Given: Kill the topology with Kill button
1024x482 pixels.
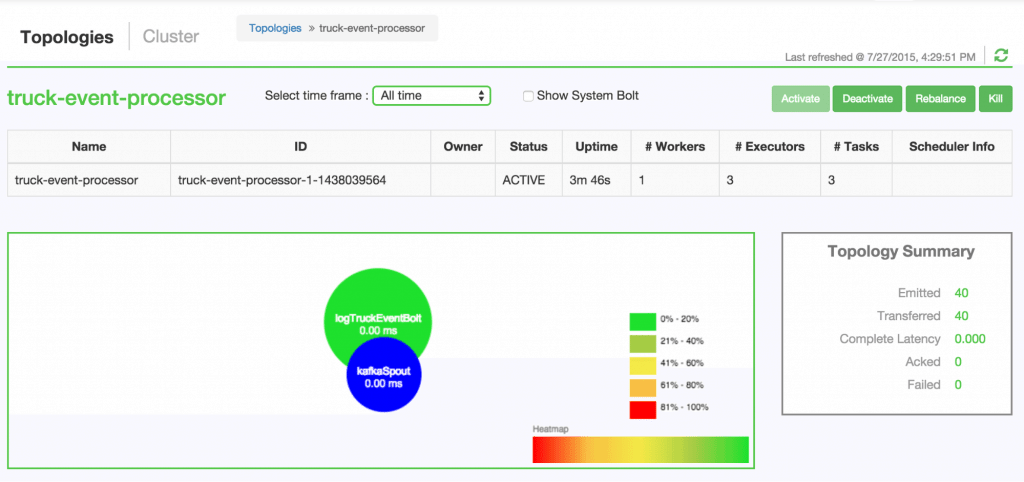Looking at the screenshot, I should coord(995,99).
